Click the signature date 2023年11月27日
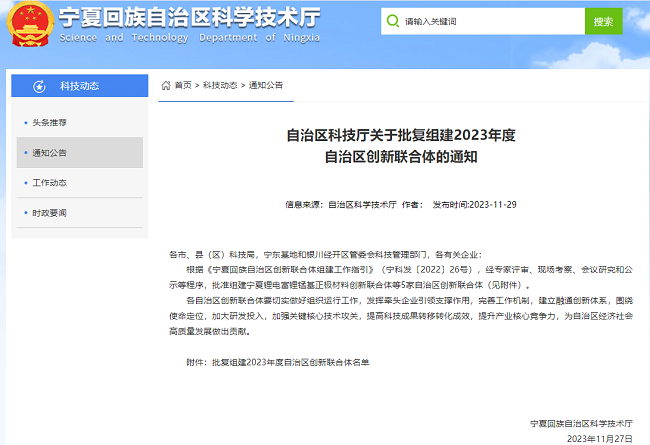 [600, 438]
